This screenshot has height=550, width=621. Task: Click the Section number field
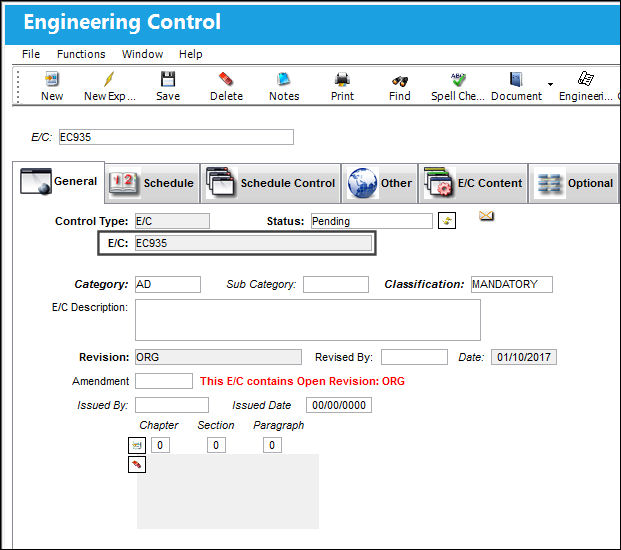pyautogui.click(x=216, y=445)
